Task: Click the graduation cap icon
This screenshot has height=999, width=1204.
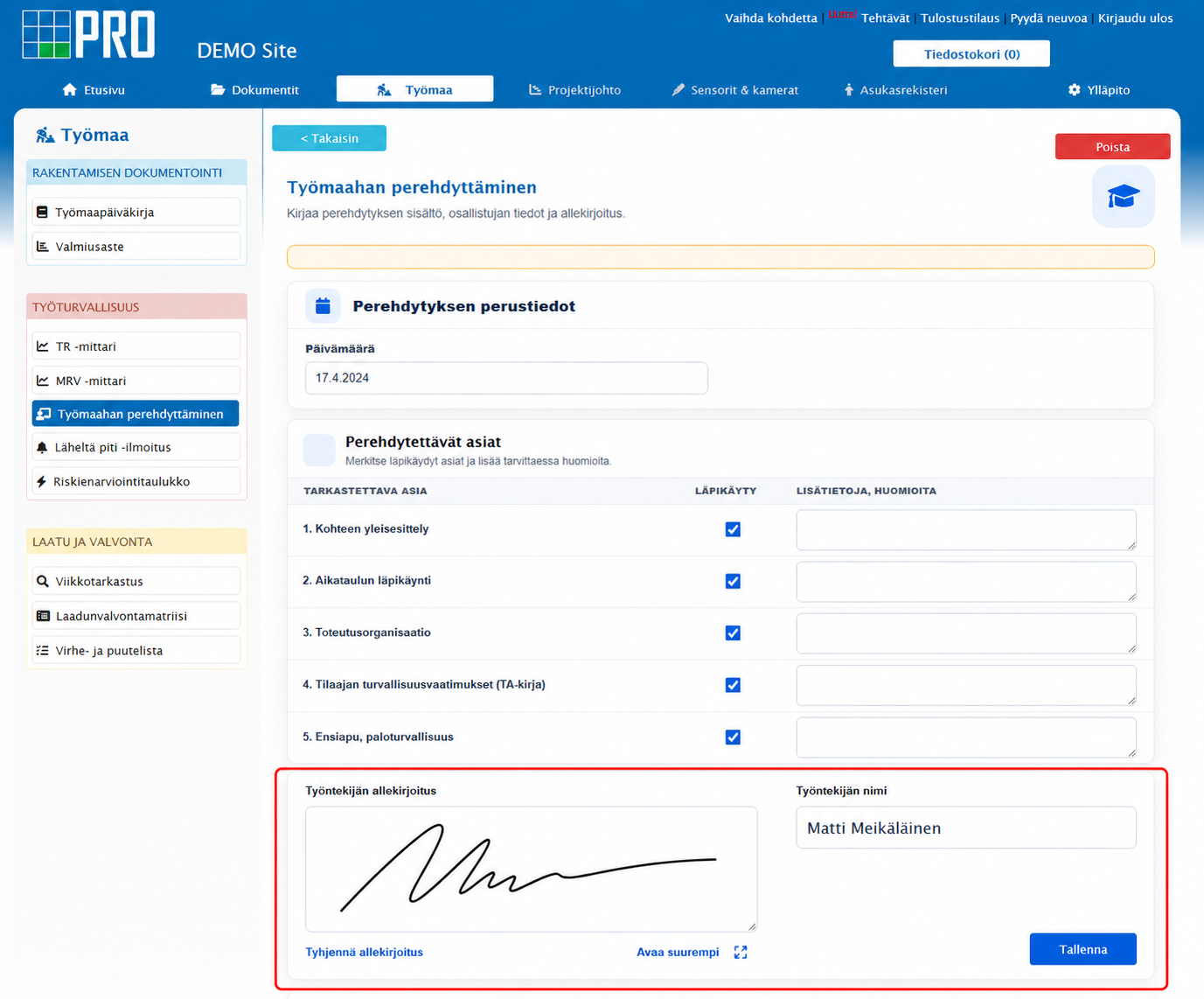Action: click(1123, 197)
